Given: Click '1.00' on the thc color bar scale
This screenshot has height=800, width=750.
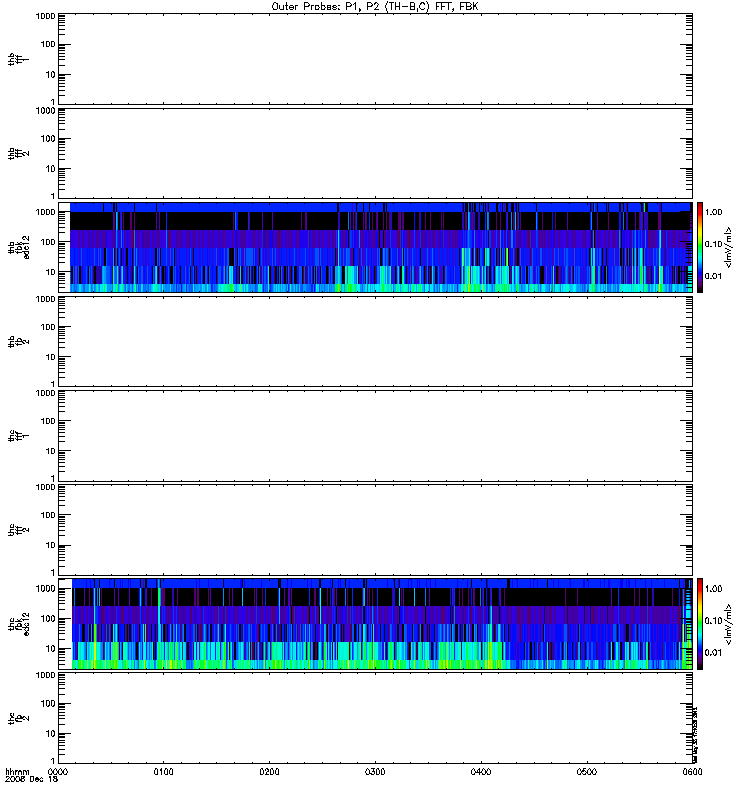Looking at the screenshot, I should tap(713, 589).
